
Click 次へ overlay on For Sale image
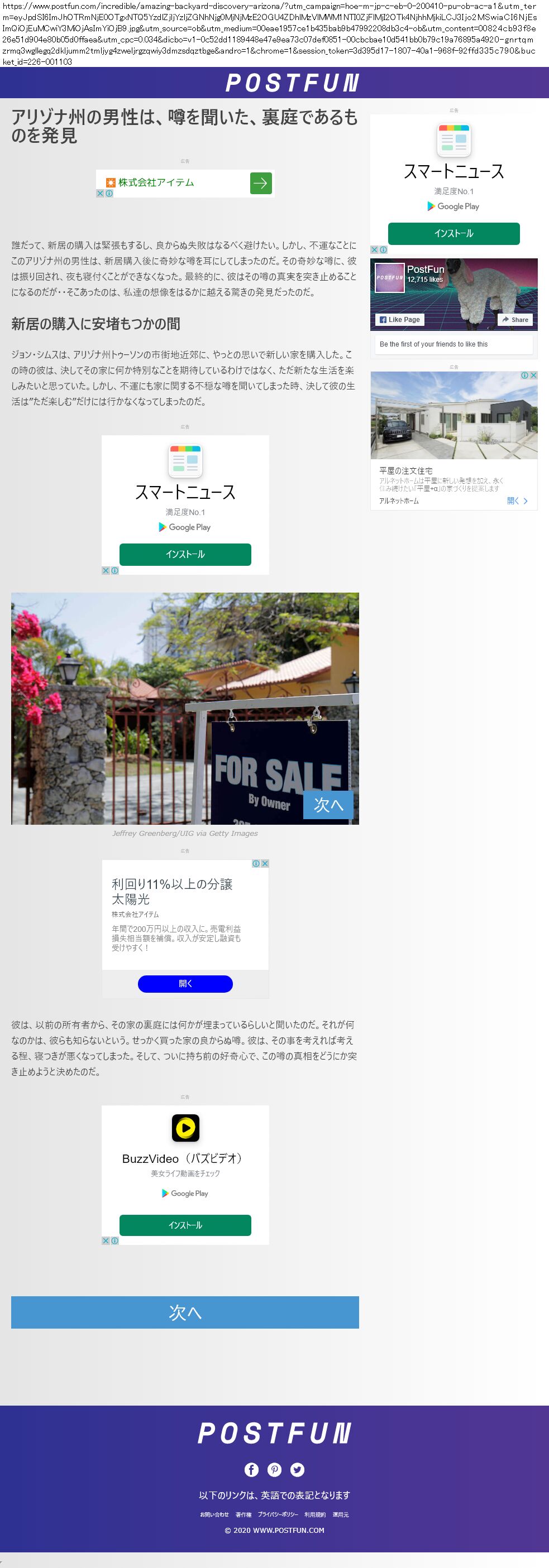pos(328,805)
